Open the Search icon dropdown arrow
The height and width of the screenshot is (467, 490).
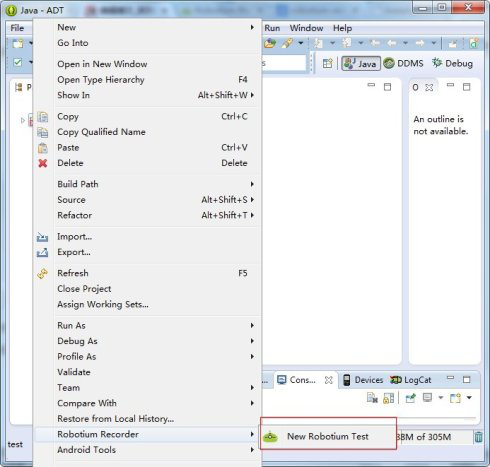(301, 43)
